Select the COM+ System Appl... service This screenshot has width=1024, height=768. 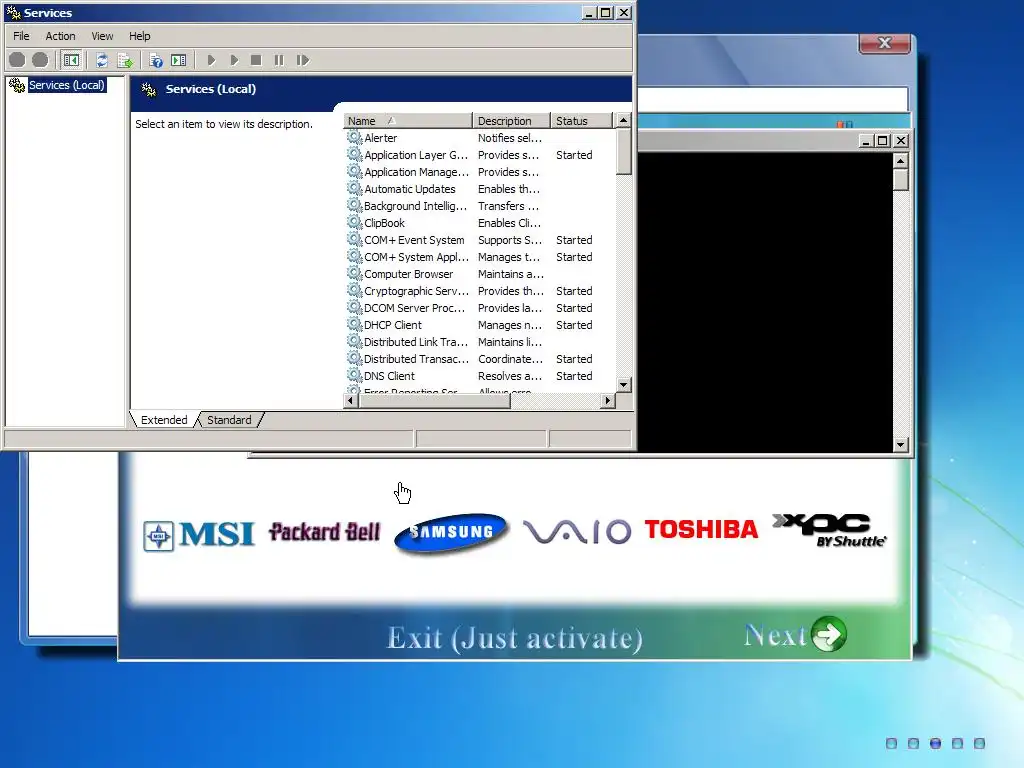[x=480, y=257]
